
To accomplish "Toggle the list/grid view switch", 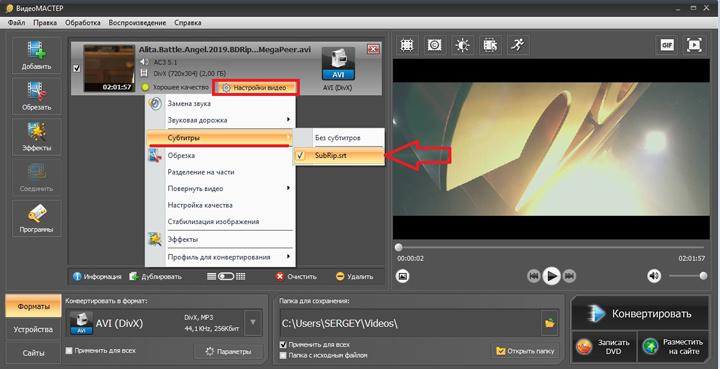I will 226,276.
